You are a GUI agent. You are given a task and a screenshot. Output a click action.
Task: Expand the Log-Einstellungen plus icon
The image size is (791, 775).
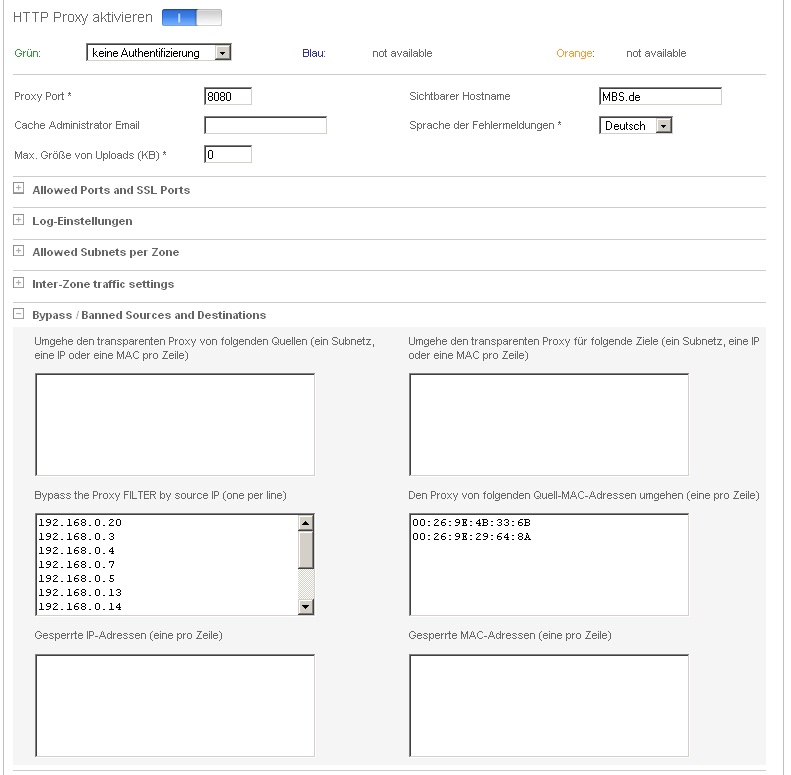pyautogui.click(x=18, y=220)
